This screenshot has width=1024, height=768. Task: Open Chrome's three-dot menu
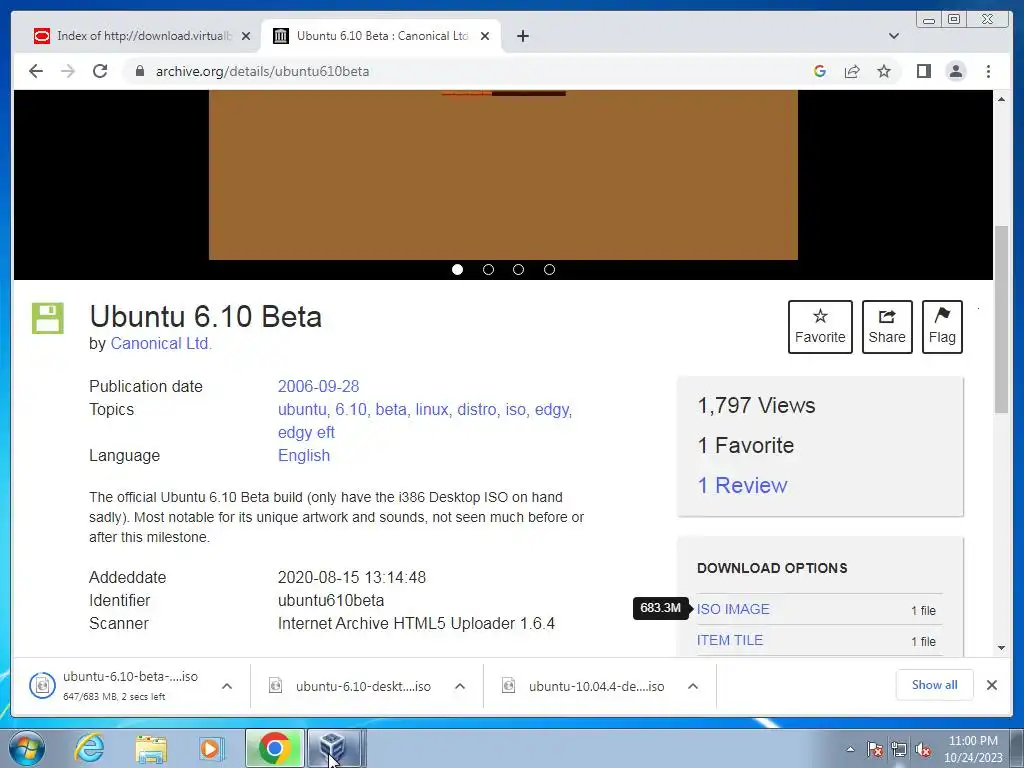[988, 71]
